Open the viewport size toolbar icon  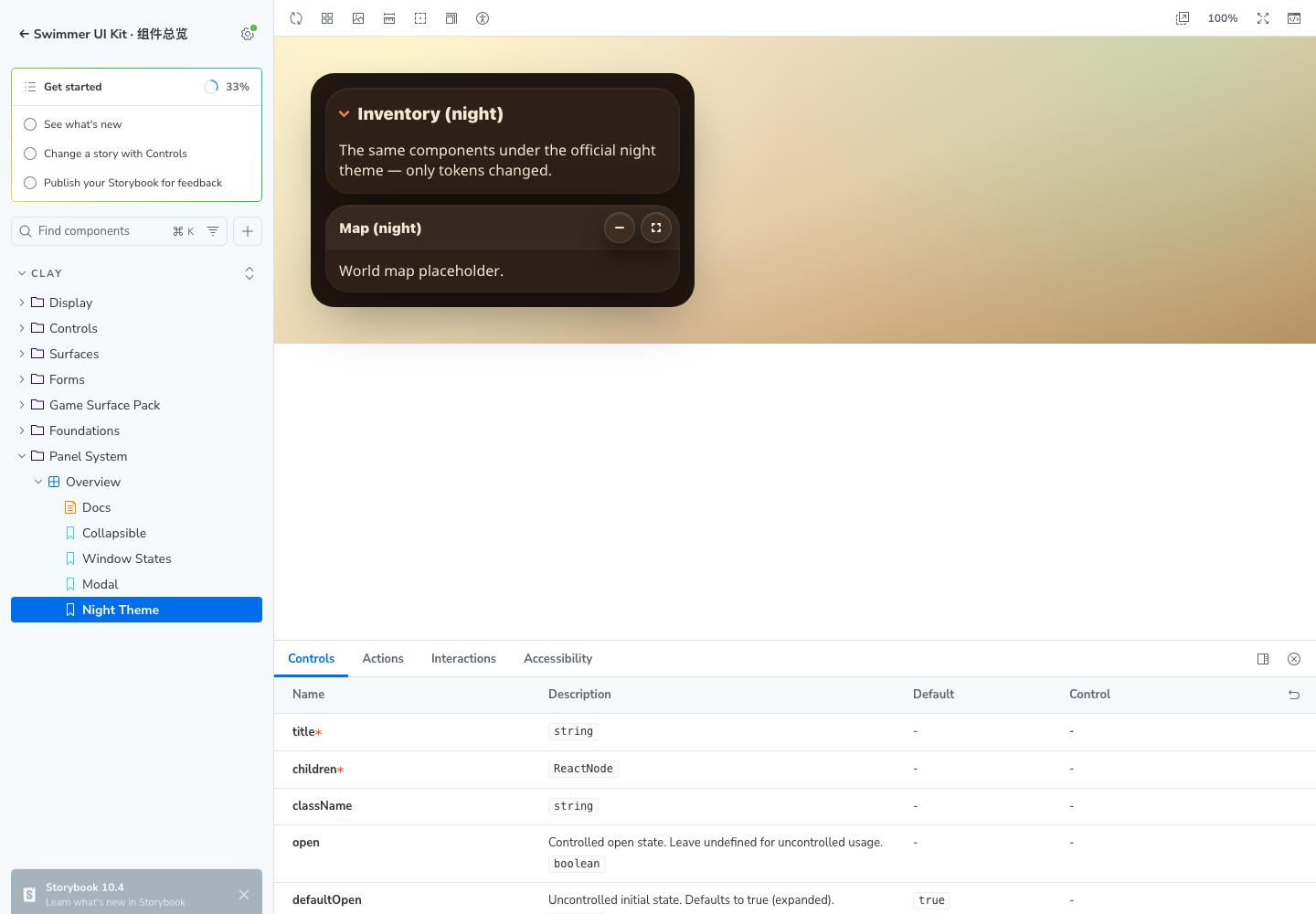coord(451,18)
